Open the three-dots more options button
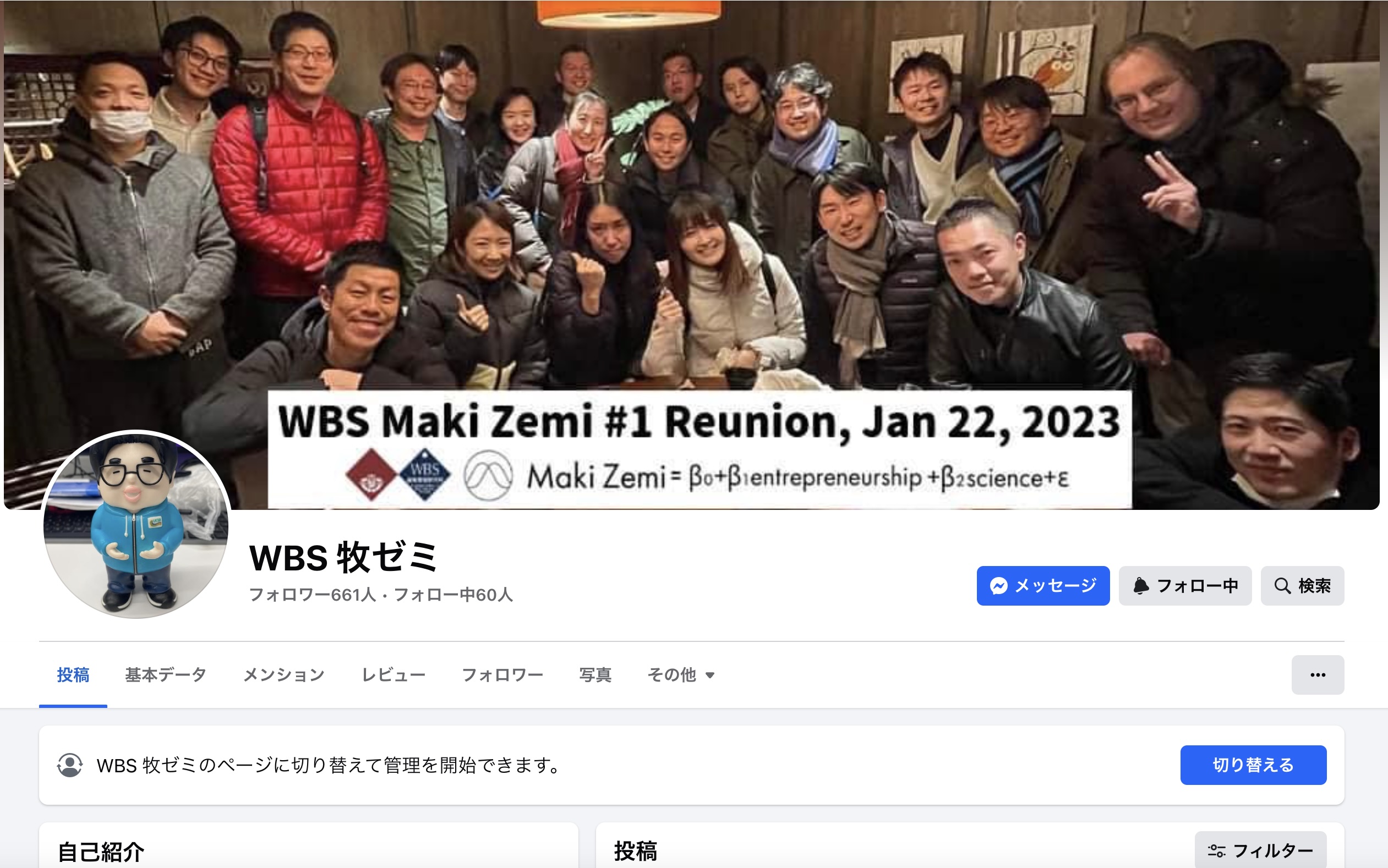The image size is (1388, 868). coord(1318,674)
